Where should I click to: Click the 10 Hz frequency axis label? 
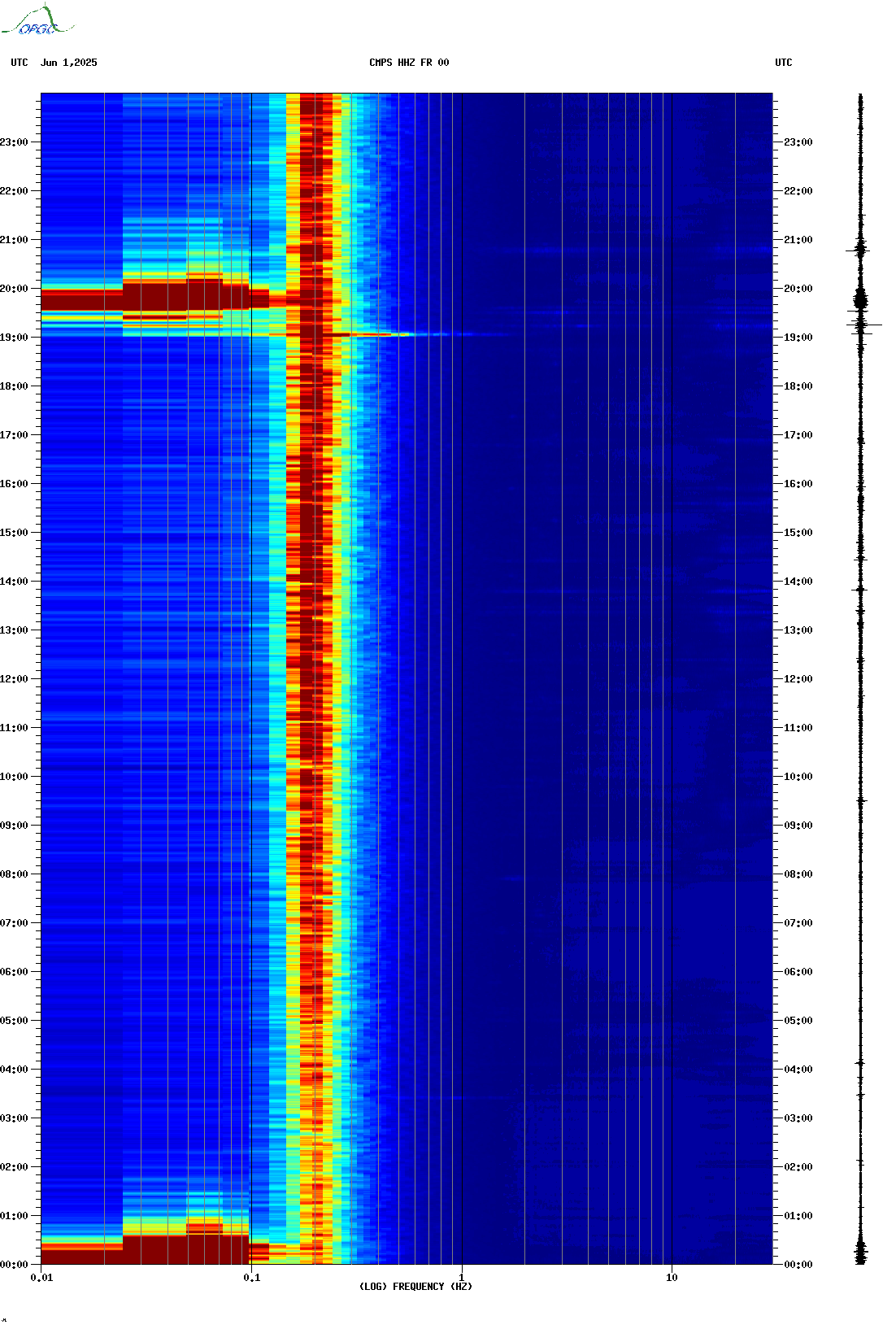coord(672,1278)
